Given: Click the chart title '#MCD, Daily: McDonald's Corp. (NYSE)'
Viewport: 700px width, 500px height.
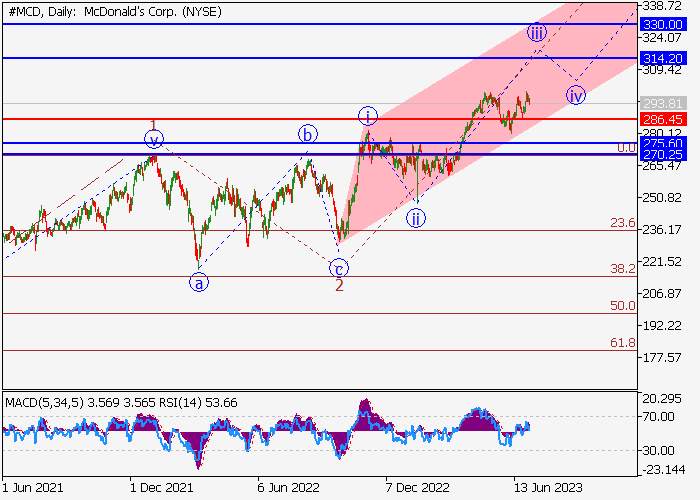Looking at the screenshot, I should click(x=115, y=12).
